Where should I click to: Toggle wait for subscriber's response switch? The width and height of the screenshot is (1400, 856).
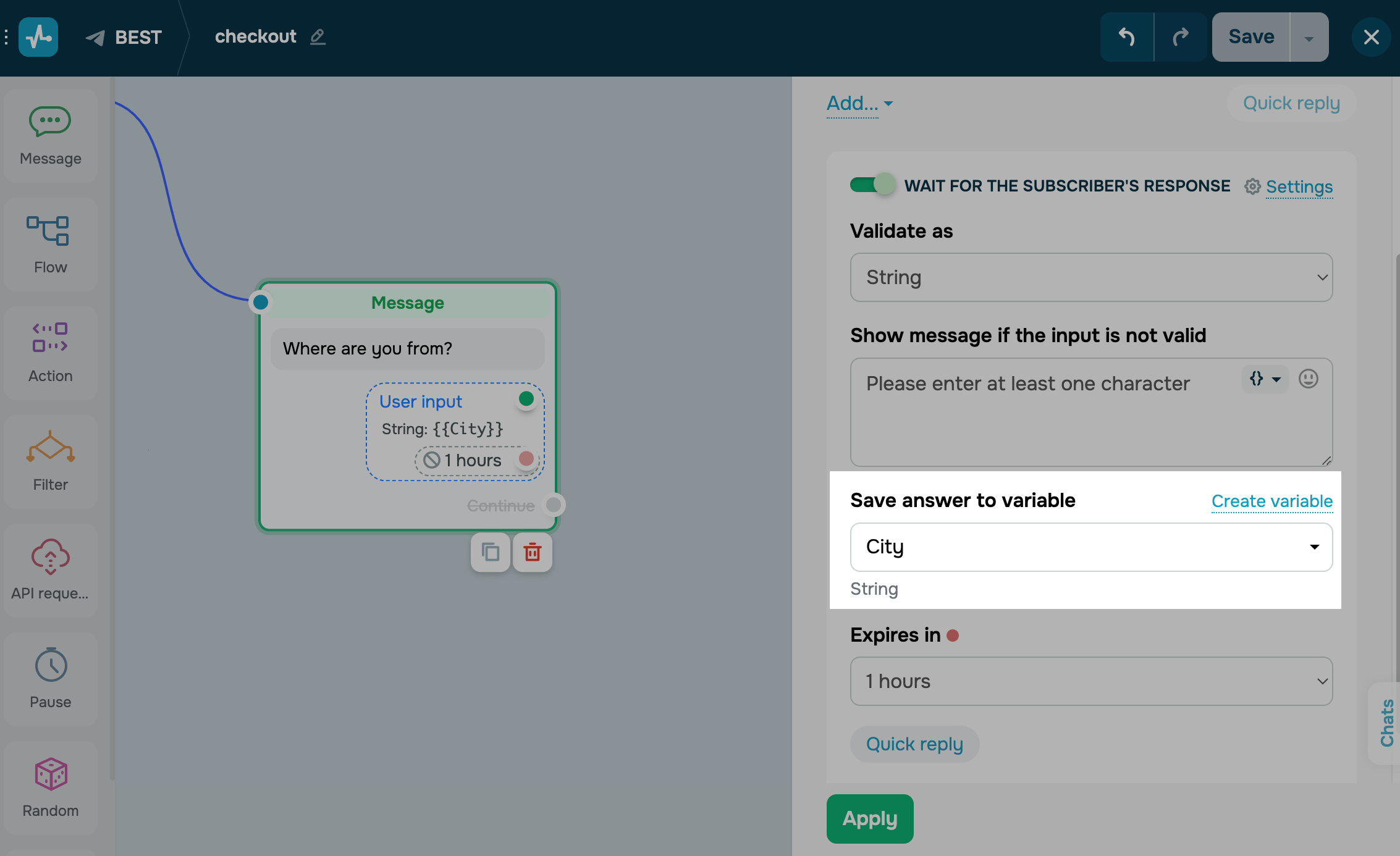click(872, 185)
